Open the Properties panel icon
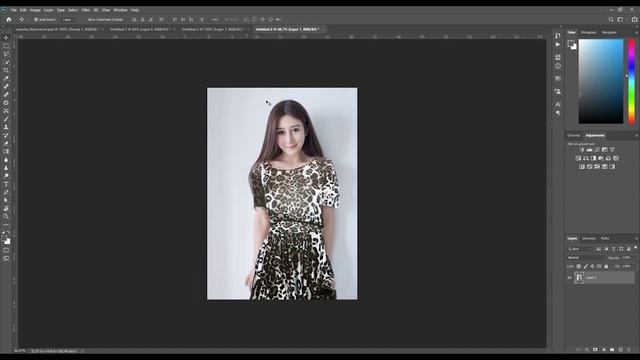The width and height of the screenshot is (640, 360). pyautogui.click(x=558, y=57)
